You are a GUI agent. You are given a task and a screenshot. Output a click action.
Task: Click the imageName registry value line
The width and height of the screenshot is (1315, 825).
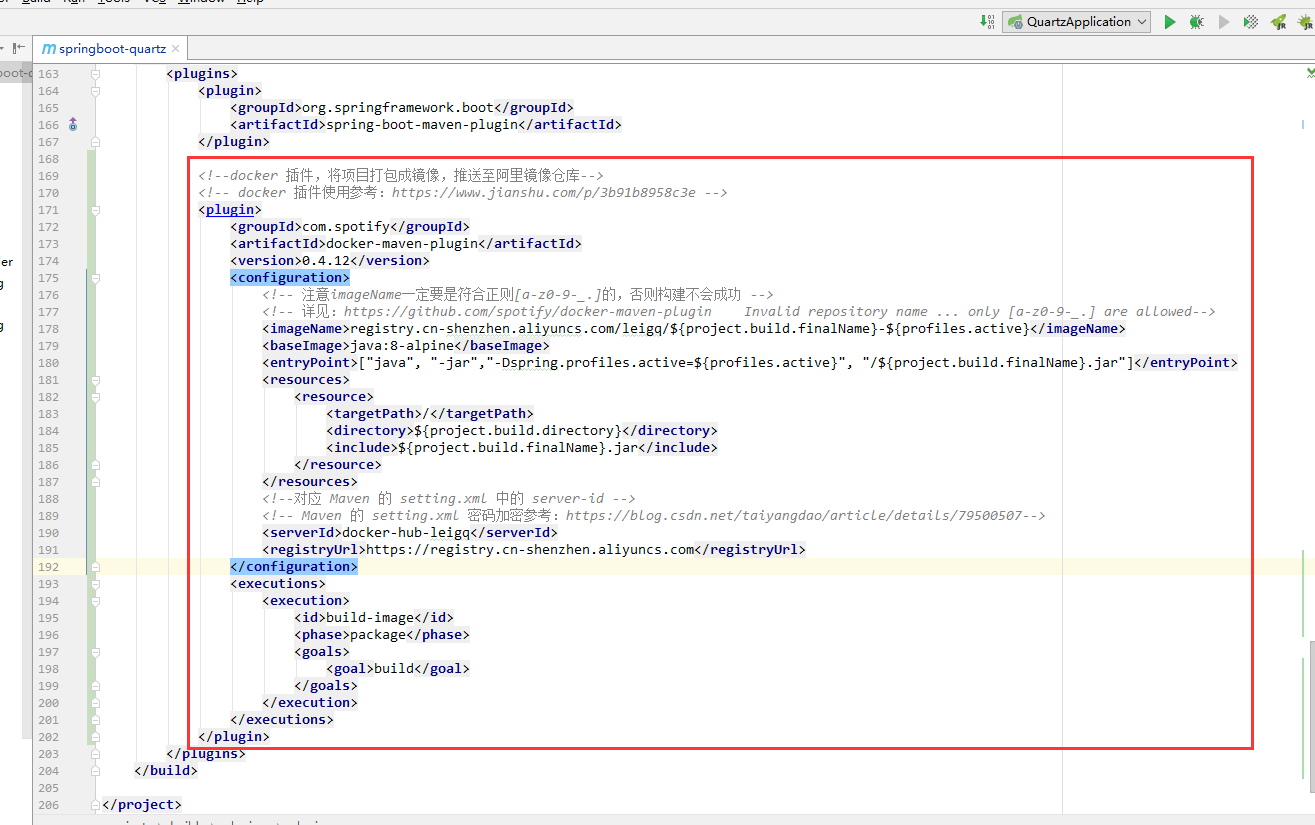click(694, 329)
